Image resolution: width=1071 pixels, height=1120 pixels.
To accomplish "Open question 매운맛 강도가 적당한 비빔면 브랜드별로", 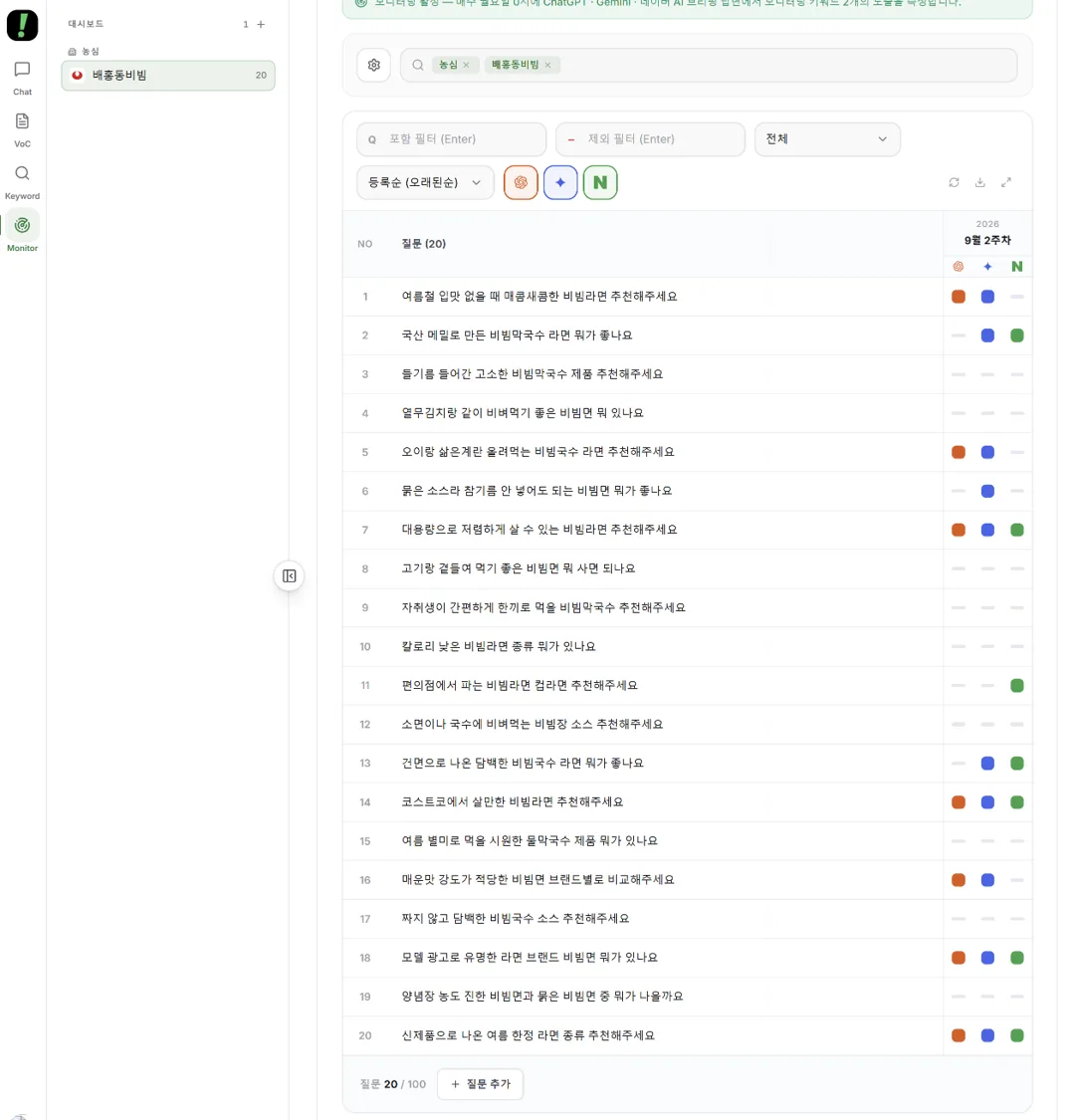I will (x=537, y=880).
